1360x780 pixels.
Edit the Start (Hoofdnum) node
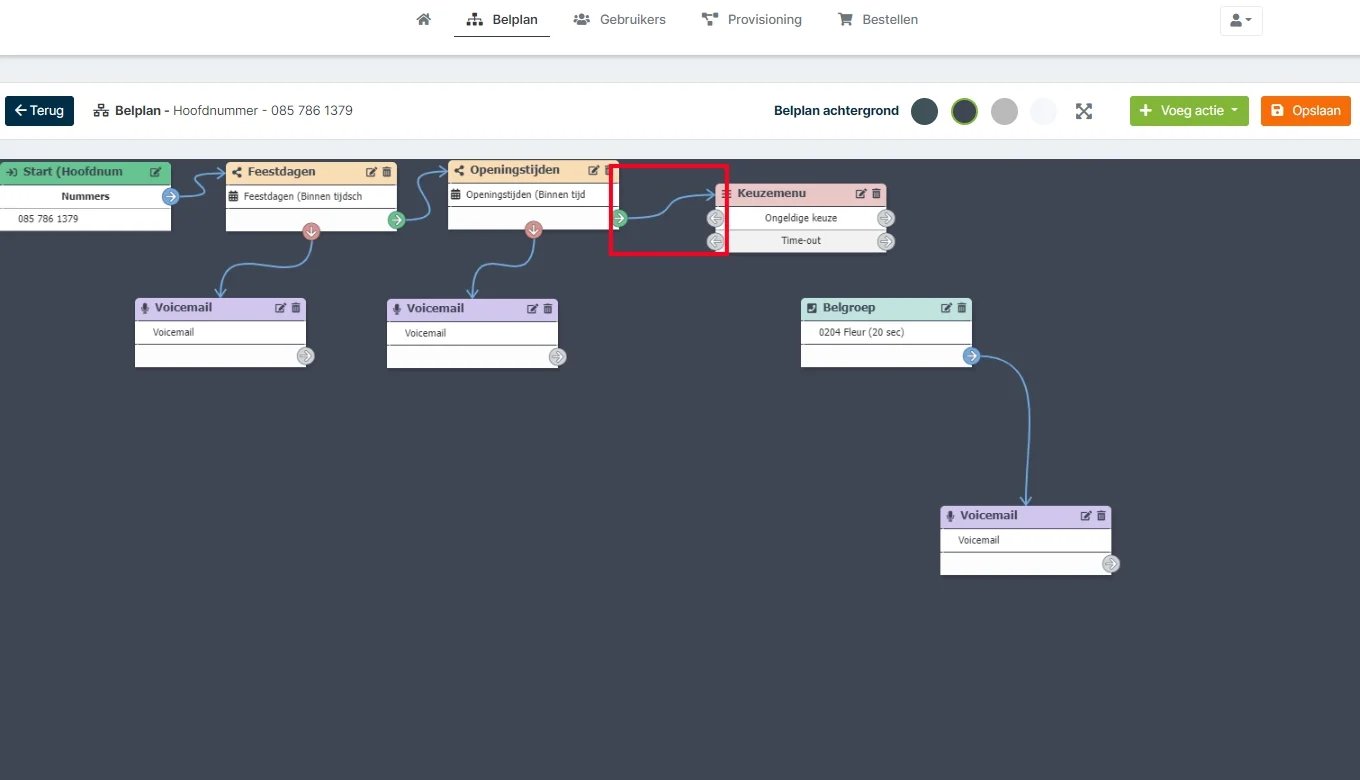click(155, 172)
